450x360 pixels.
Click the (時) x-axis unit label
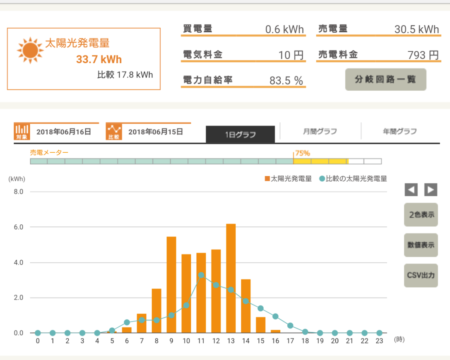point(399,340)
